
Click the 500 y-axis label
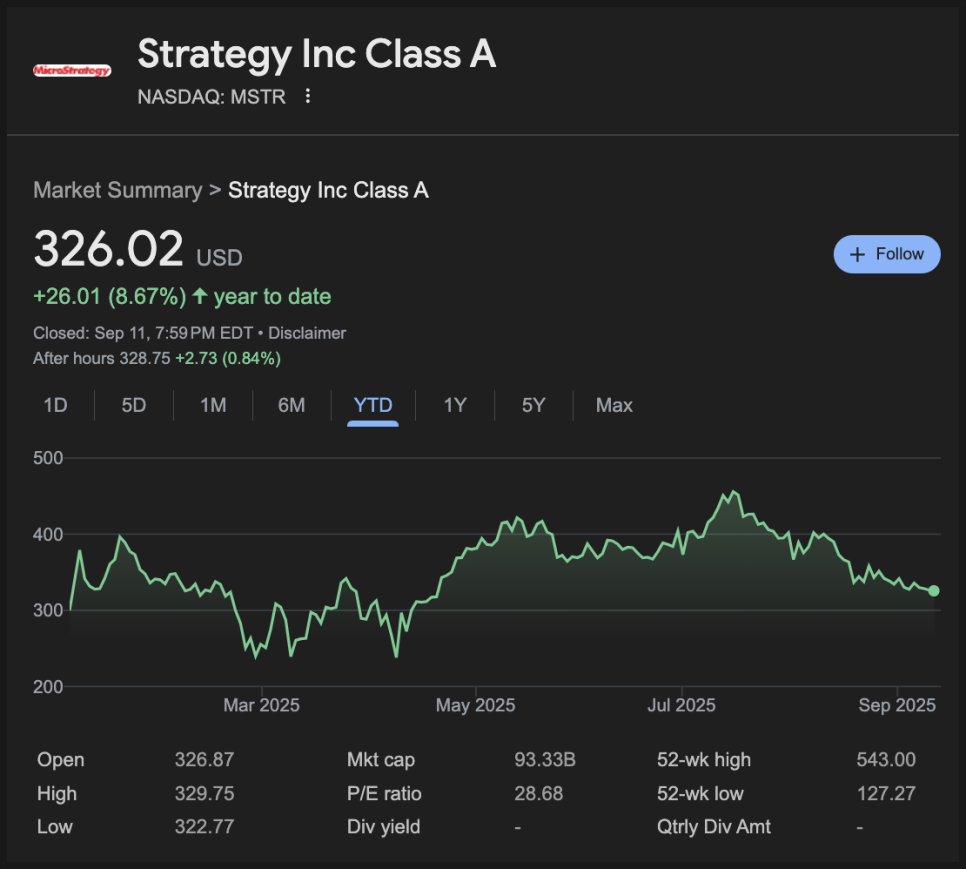click(x=48, y=458)
